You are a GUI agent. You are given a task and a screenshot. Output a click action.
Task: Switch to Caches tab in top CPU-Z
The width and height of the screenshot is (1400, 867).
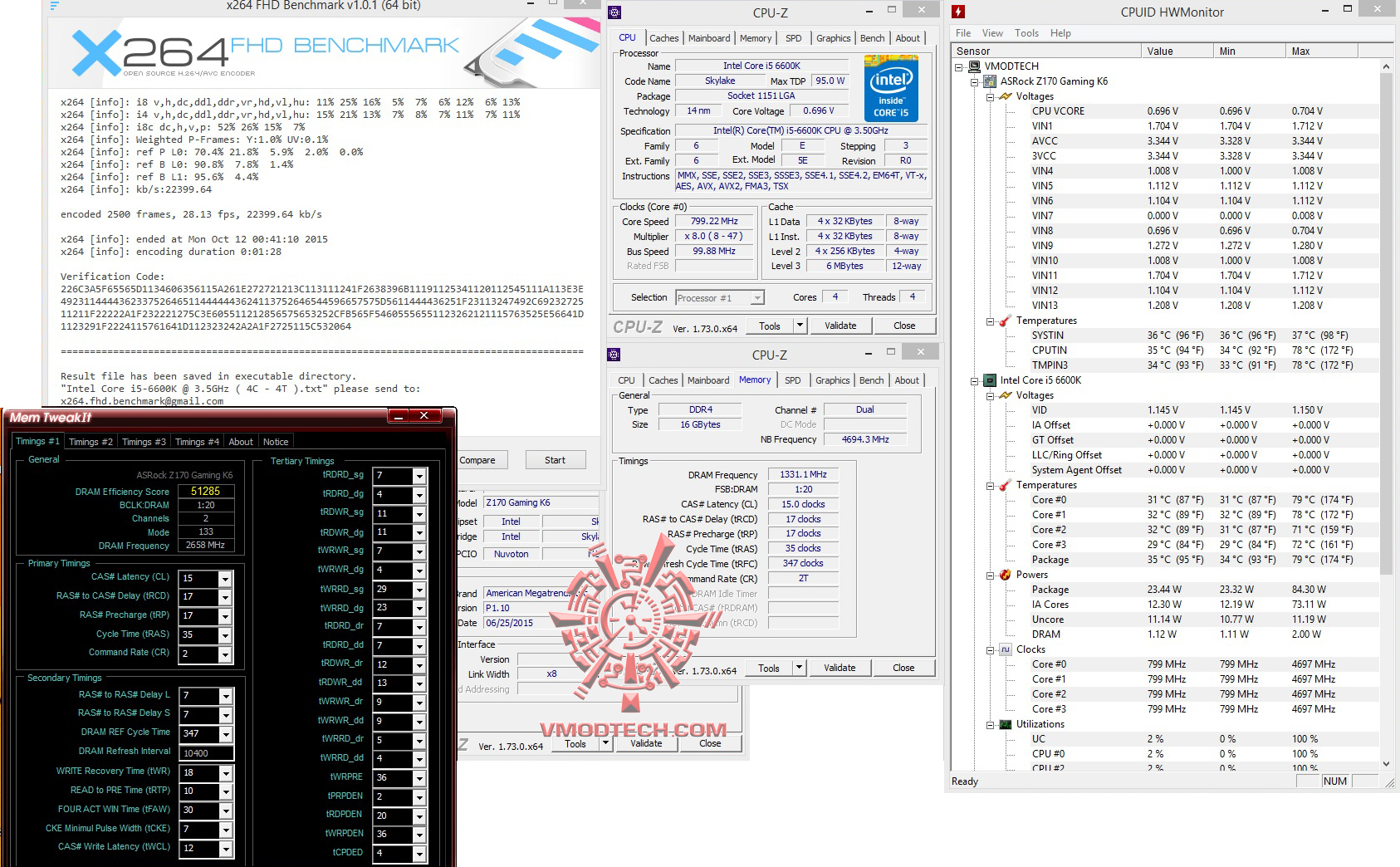(664, 38)
